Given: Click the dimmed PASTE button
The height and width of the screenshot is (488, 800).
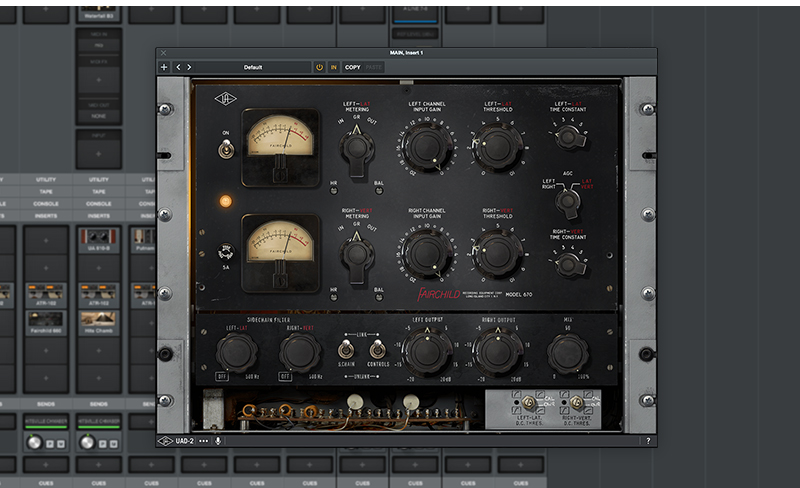Looking at the screenshot, I should coord(373,67).
